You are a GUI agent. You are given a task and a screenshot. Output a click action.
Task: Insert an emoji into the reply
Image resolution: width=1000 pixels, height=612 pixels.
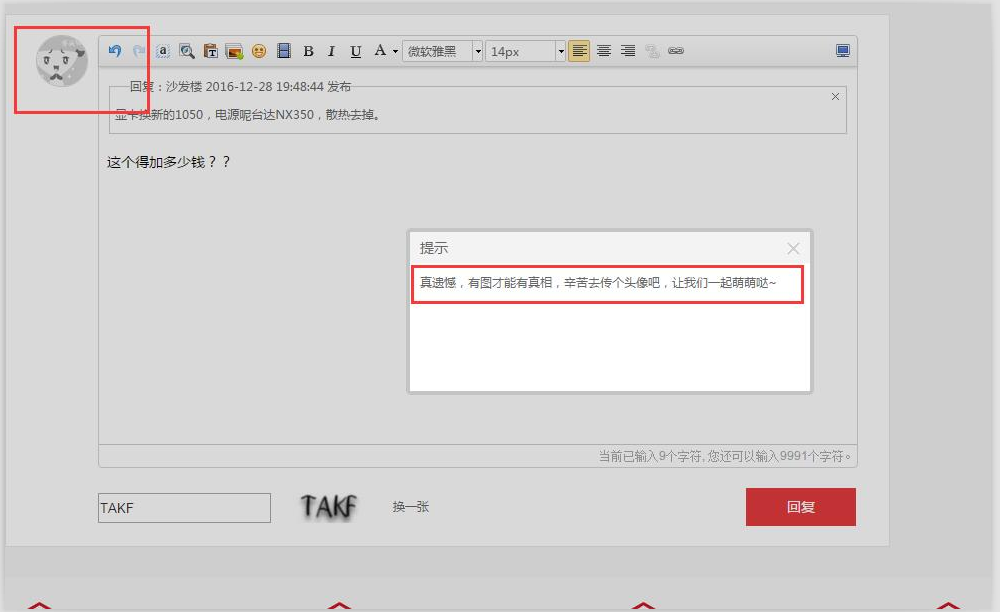tap(257, 50)
